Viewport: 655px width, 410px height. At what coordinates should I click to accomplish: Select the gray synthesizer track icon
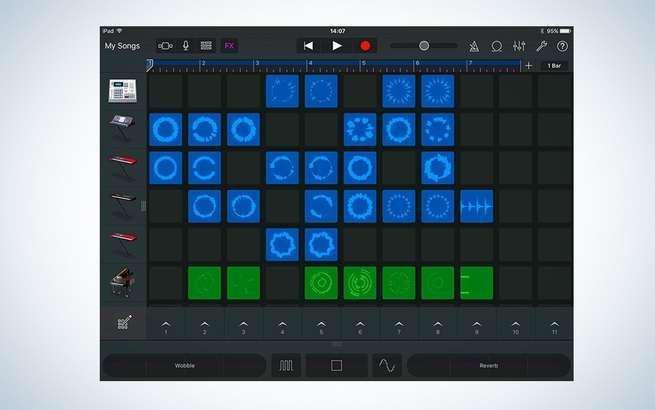coord(122,125)
